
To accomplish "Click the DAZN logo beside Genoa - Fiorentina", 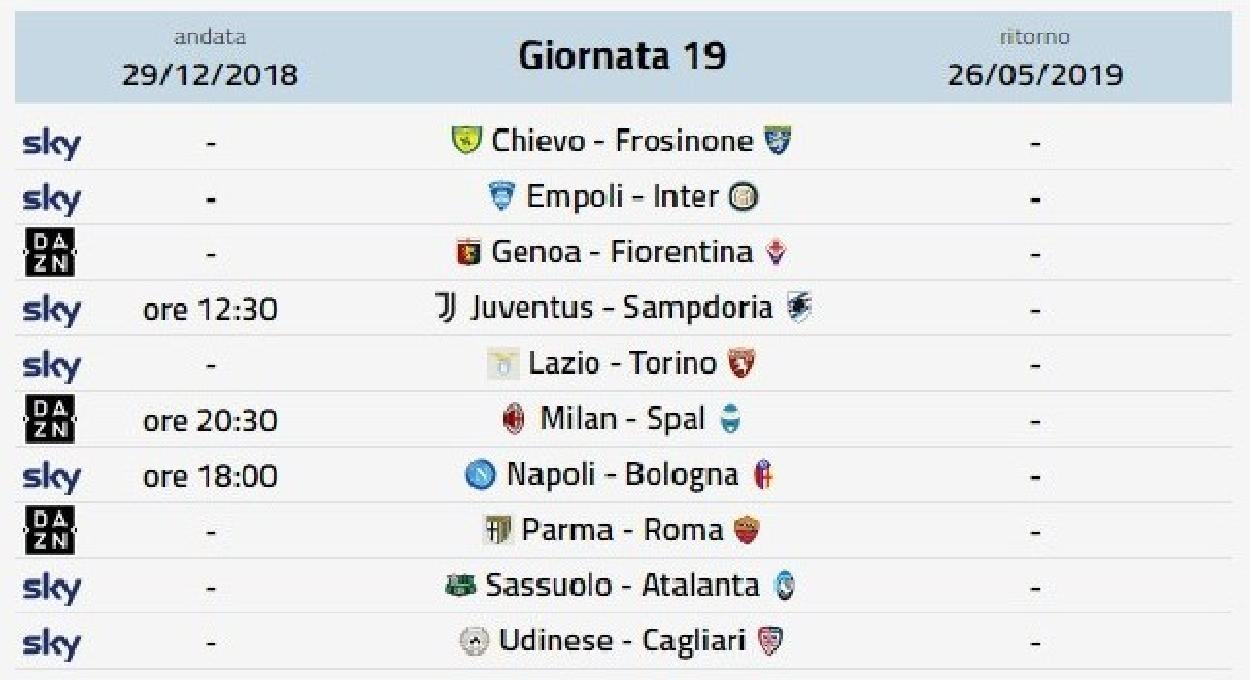I will [x=49, y=253].
